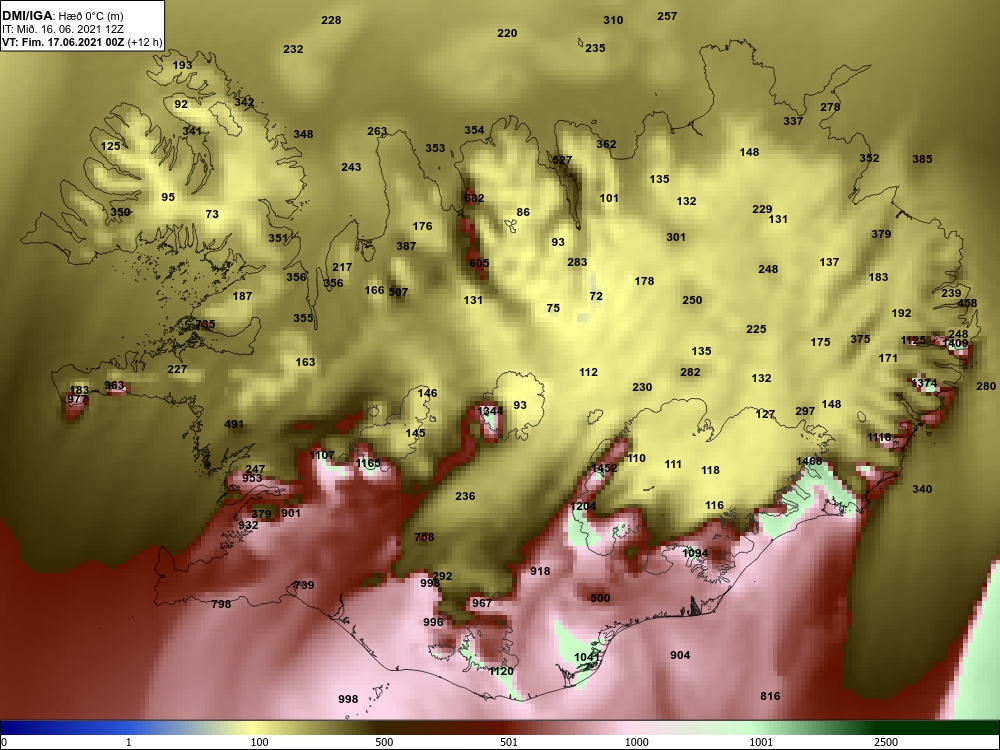Click the map value 1374

[x=925, y=383]
